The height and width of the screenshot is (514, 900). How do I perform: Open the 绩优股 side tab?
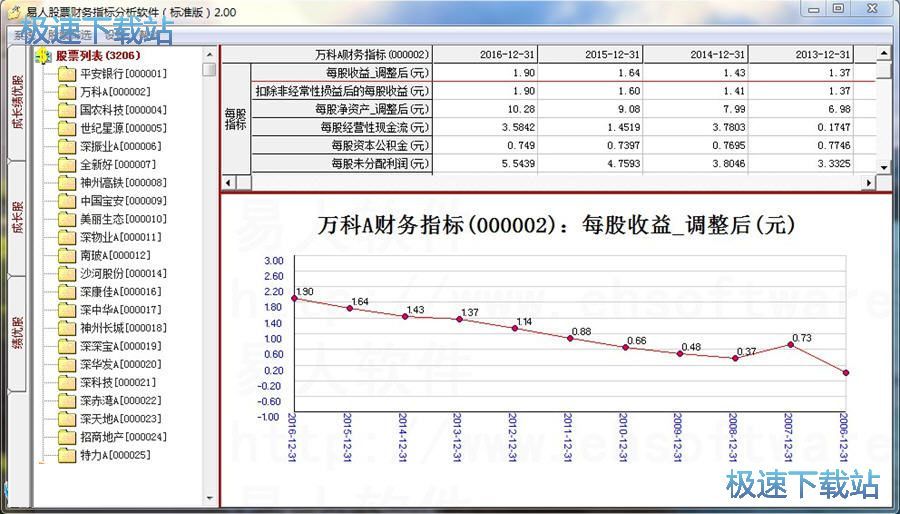pos(17,333)
